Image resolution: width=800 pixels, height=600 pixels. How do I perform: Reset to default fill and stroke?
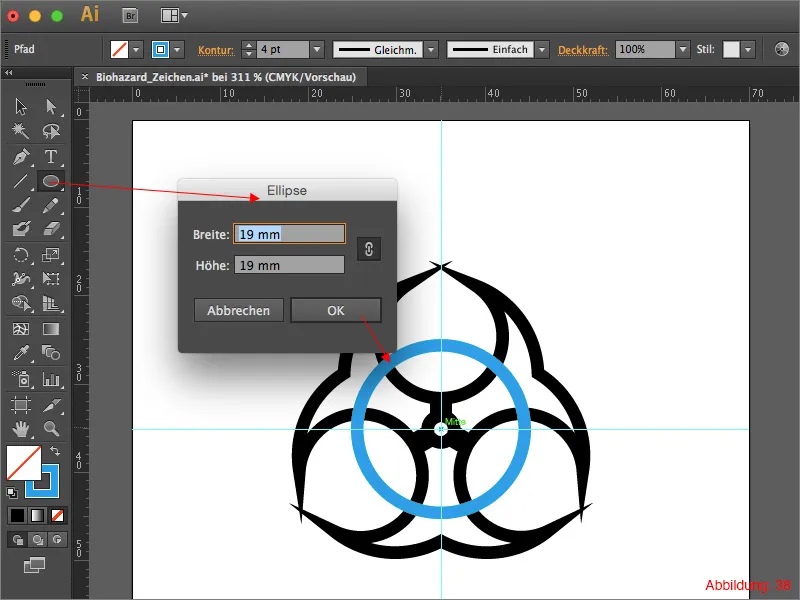click(12, 492)
